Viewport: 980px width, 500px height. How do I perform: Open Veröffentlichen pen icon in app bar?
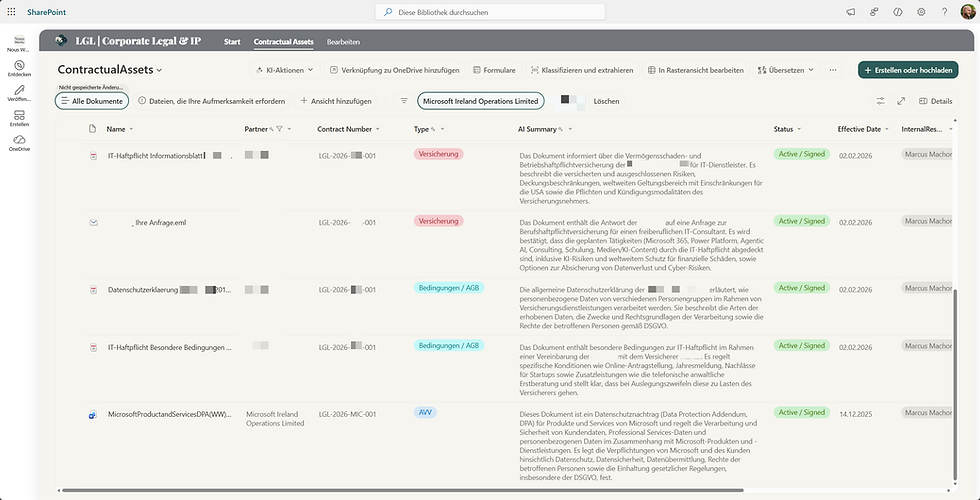pyautogui.click(x=19, y=93)
